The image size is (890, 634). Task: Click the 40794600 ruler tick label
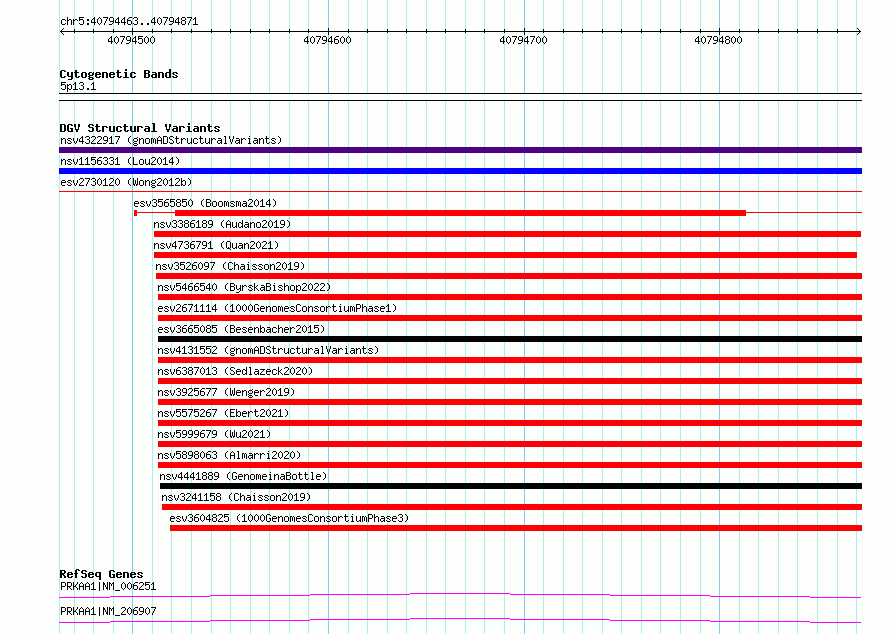pyautogui.click(x=328, y=40)
